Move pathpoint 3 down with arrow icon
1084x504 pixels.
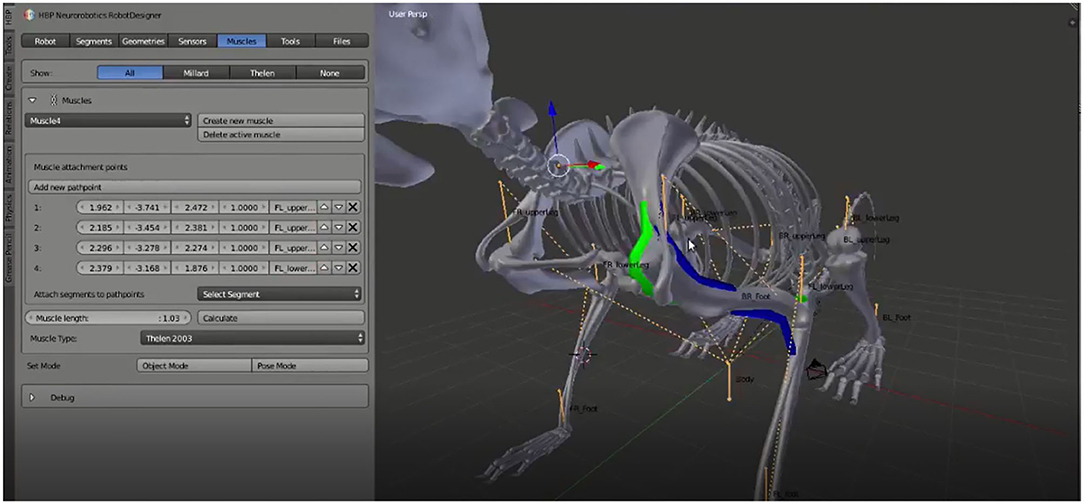pos(338,248)
